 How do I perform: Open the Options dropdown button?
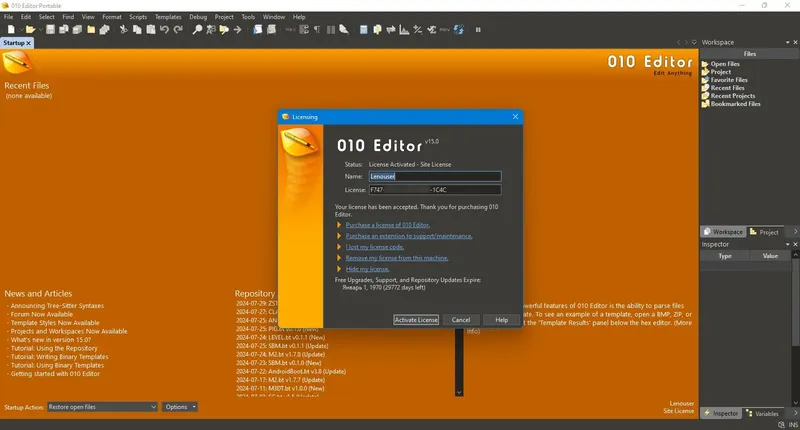[x=180, y=407]
